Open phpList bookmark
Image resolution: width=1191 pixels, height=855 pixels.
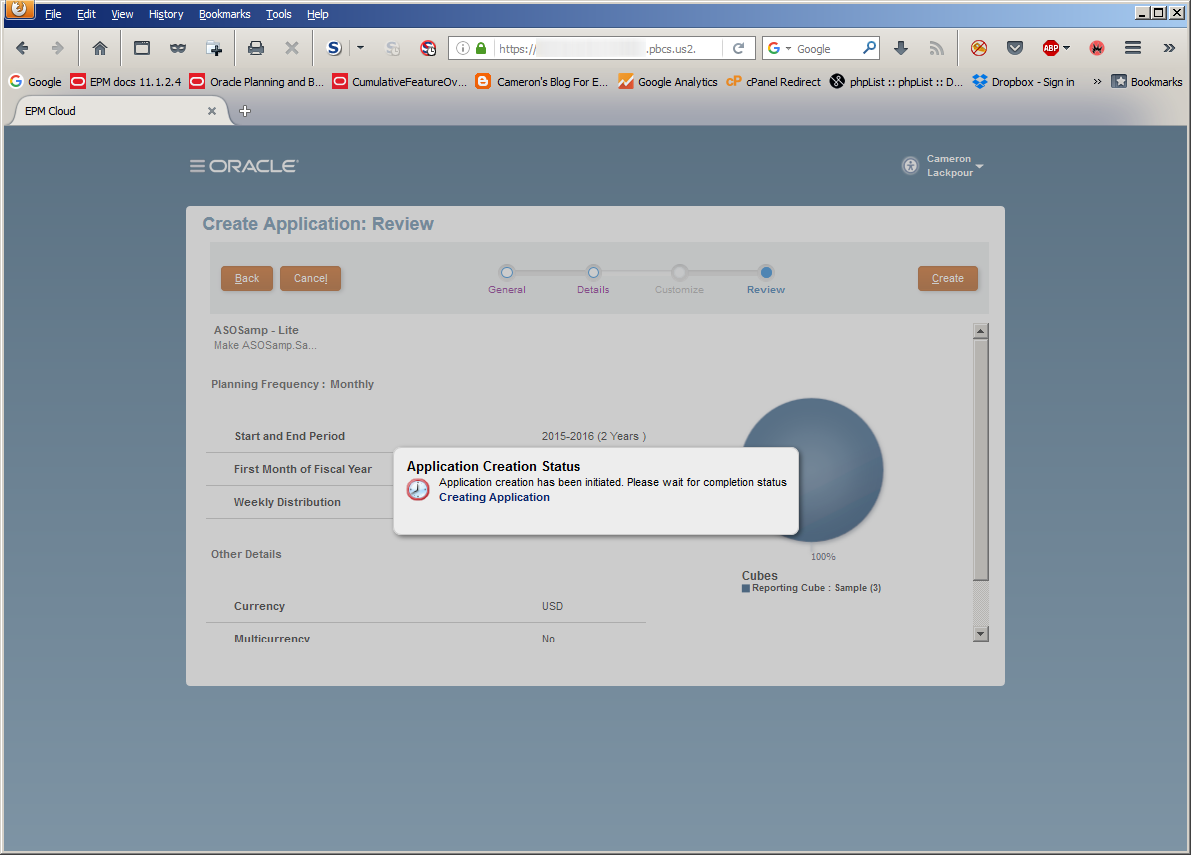pyautogui.click(x=896, y=81)
